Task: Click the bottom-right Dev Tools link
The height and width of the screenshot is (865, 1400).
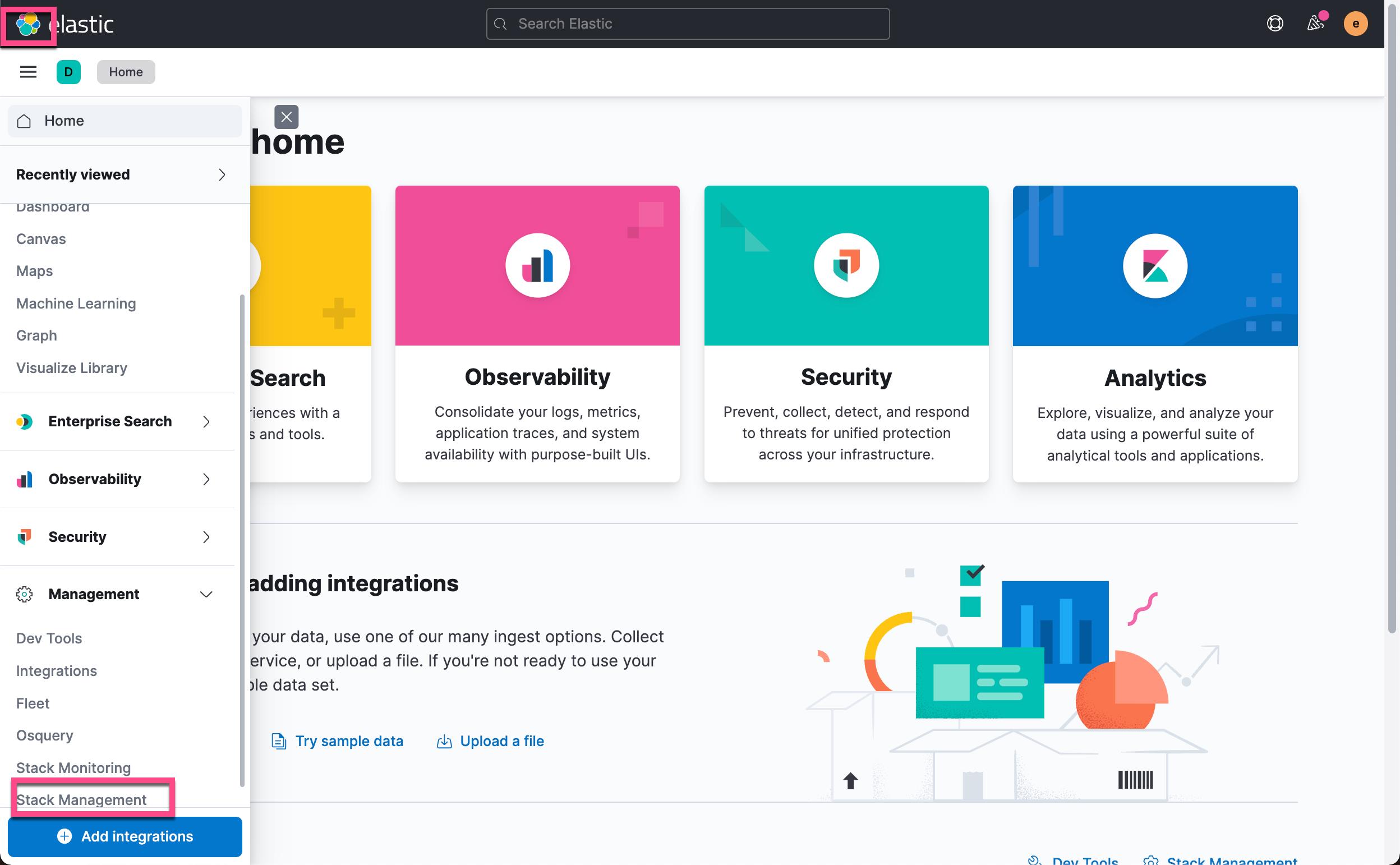Action: click(1085, 860)
